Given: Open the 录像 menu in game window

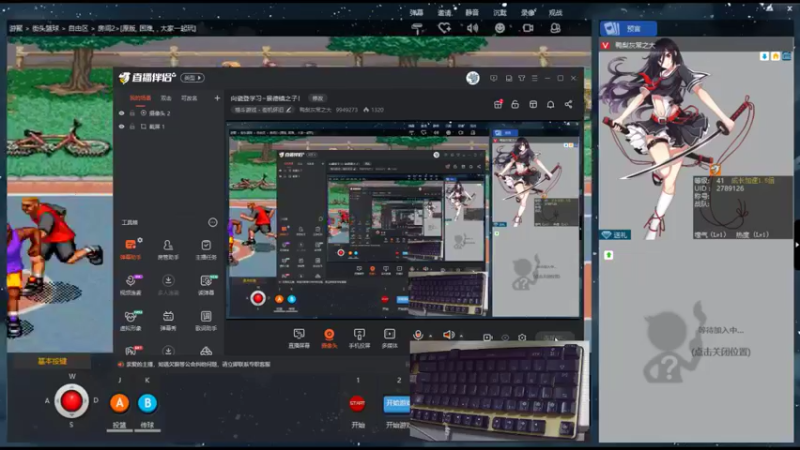Looking at the screenshot, I should [528, 12].
